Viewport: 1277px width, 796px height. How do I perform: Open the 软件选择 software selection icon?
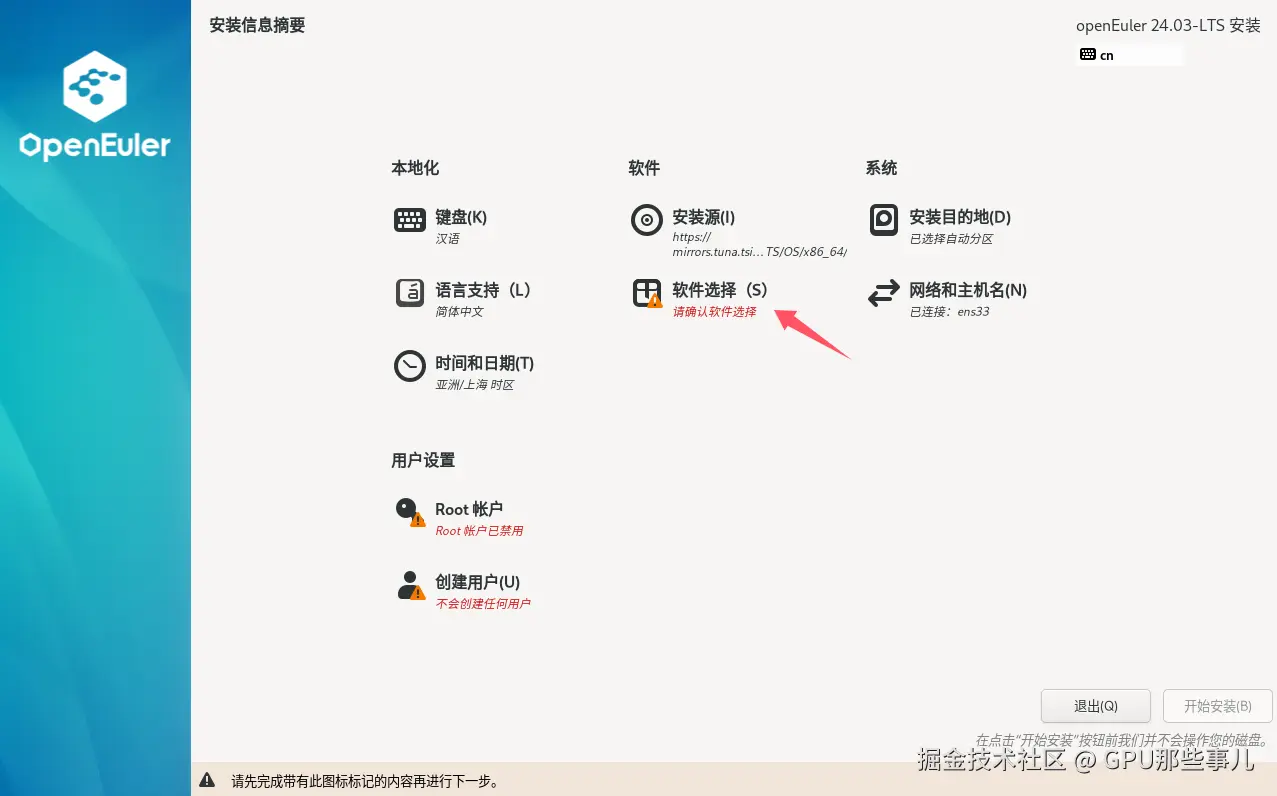[x=646, y=292]
